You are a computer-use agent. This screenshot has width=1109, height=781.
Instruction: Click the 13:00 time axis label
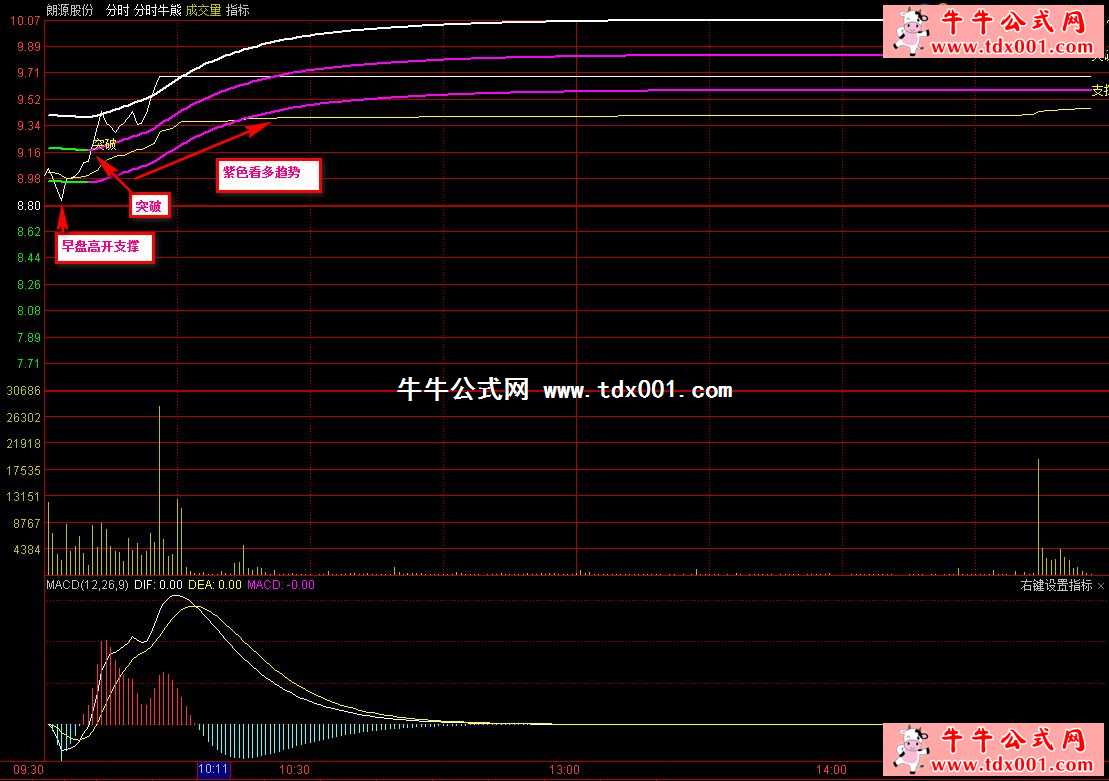pos(564,770)
